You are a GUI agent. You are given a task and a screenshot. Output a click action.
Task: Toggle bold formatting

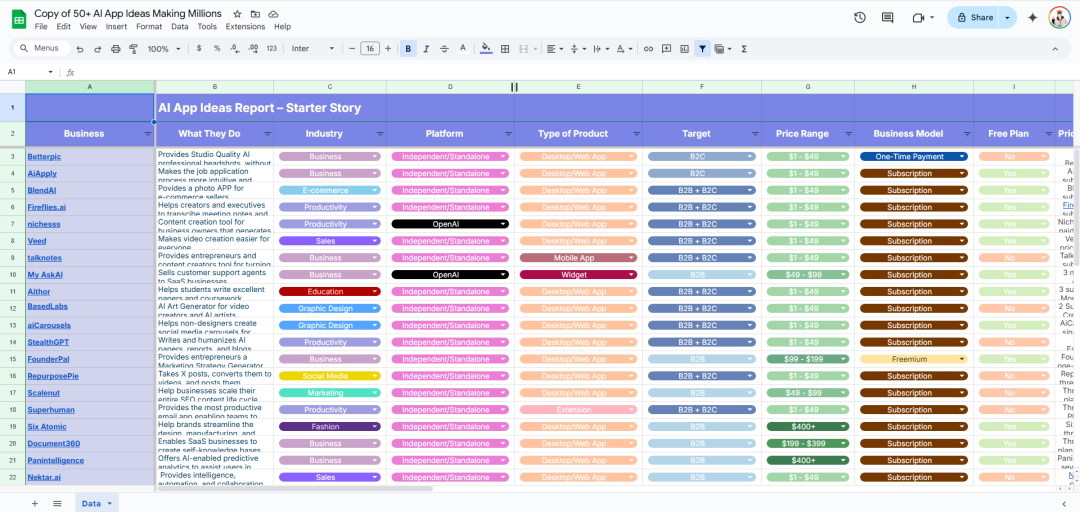point(408,49)
